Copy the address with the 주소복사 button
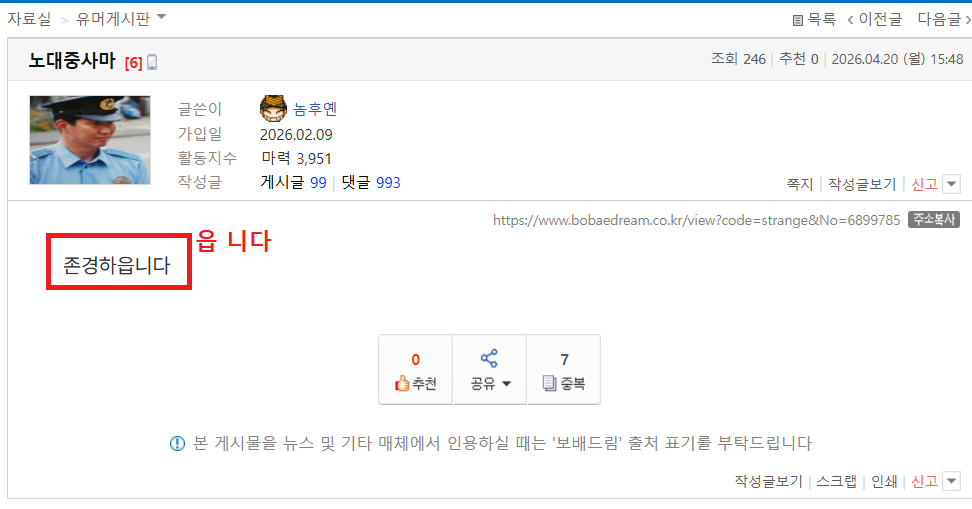Image resolution: width=972 pixels, height=509 pixels. pos(934,219)
